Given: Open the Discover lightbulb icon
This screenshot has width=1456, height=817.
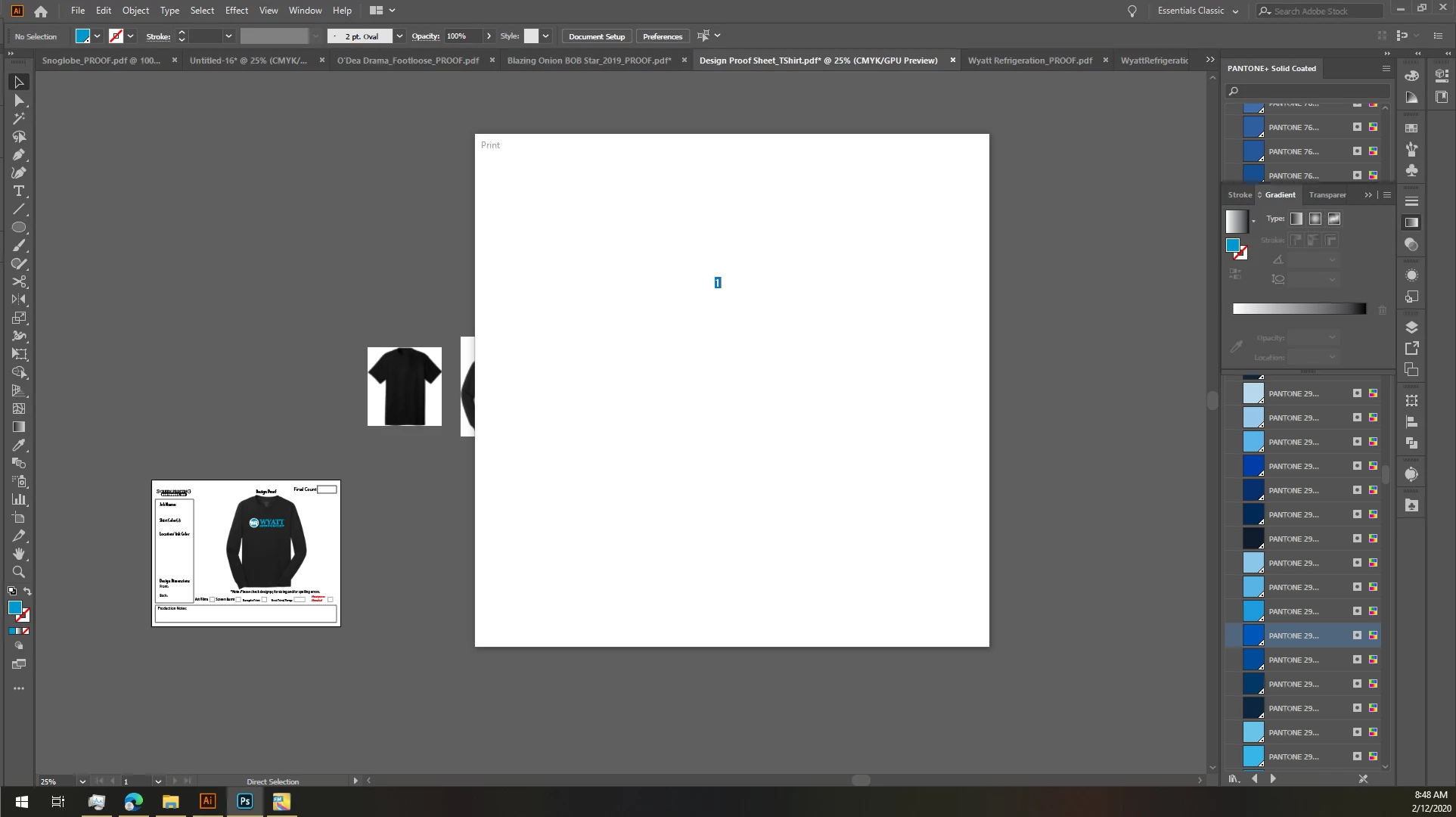Looking at the screenshot, I should coord(1132,11).
